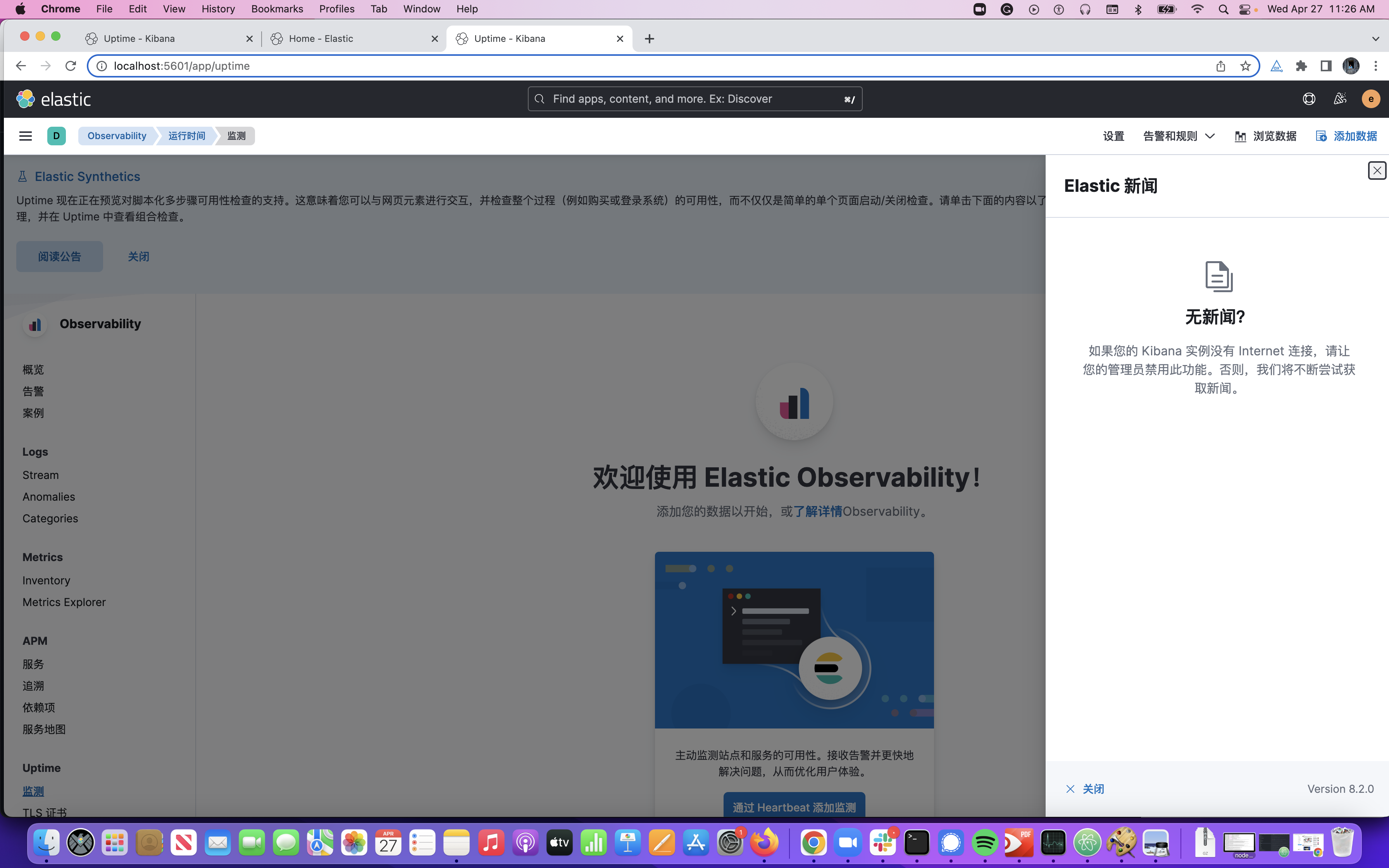Image resolution: width=1389 pixels, height=868 pixels.
Task: Open Chrome tab search chevron
Action: click(1375, 38)
